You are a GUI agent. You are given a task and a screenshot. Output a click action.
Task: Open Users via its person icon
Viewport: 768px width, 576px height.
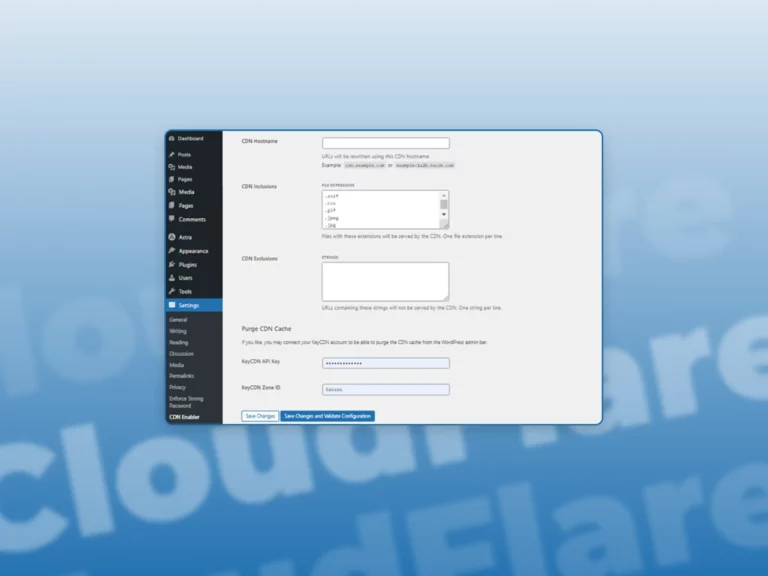click(x=171, y=278)
